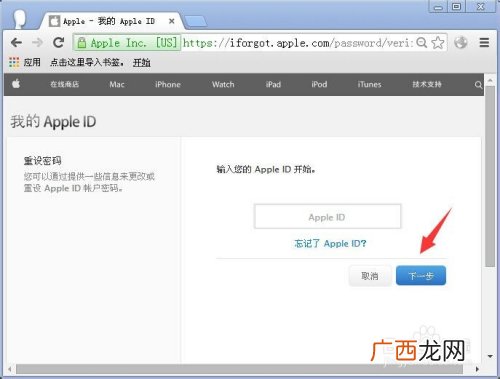Click the 取消 cancel button
This screenshot has width=500, height=379.
coord(370,276)
